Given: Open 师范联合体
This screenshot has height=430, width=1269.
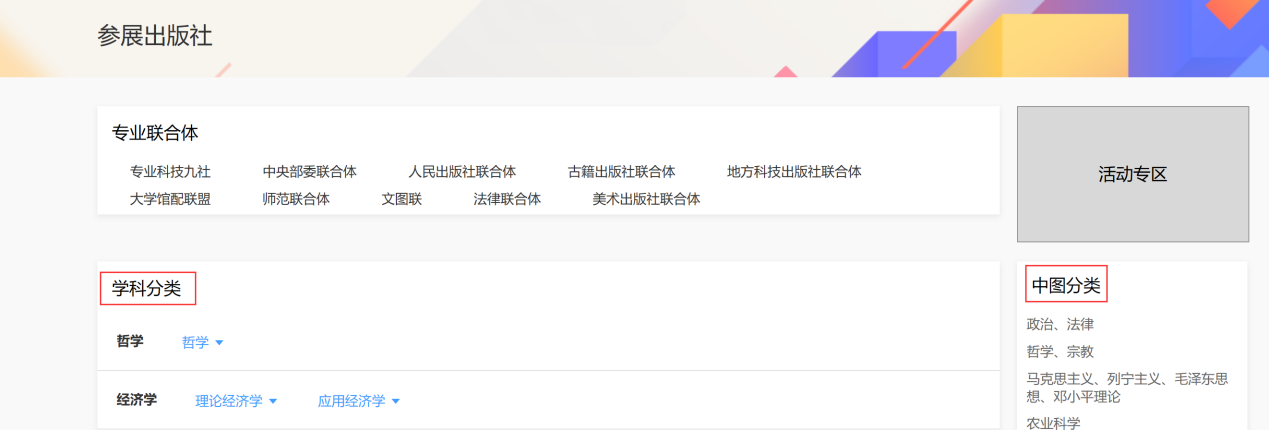Looking at the screenshot, I should click(296, 199).
